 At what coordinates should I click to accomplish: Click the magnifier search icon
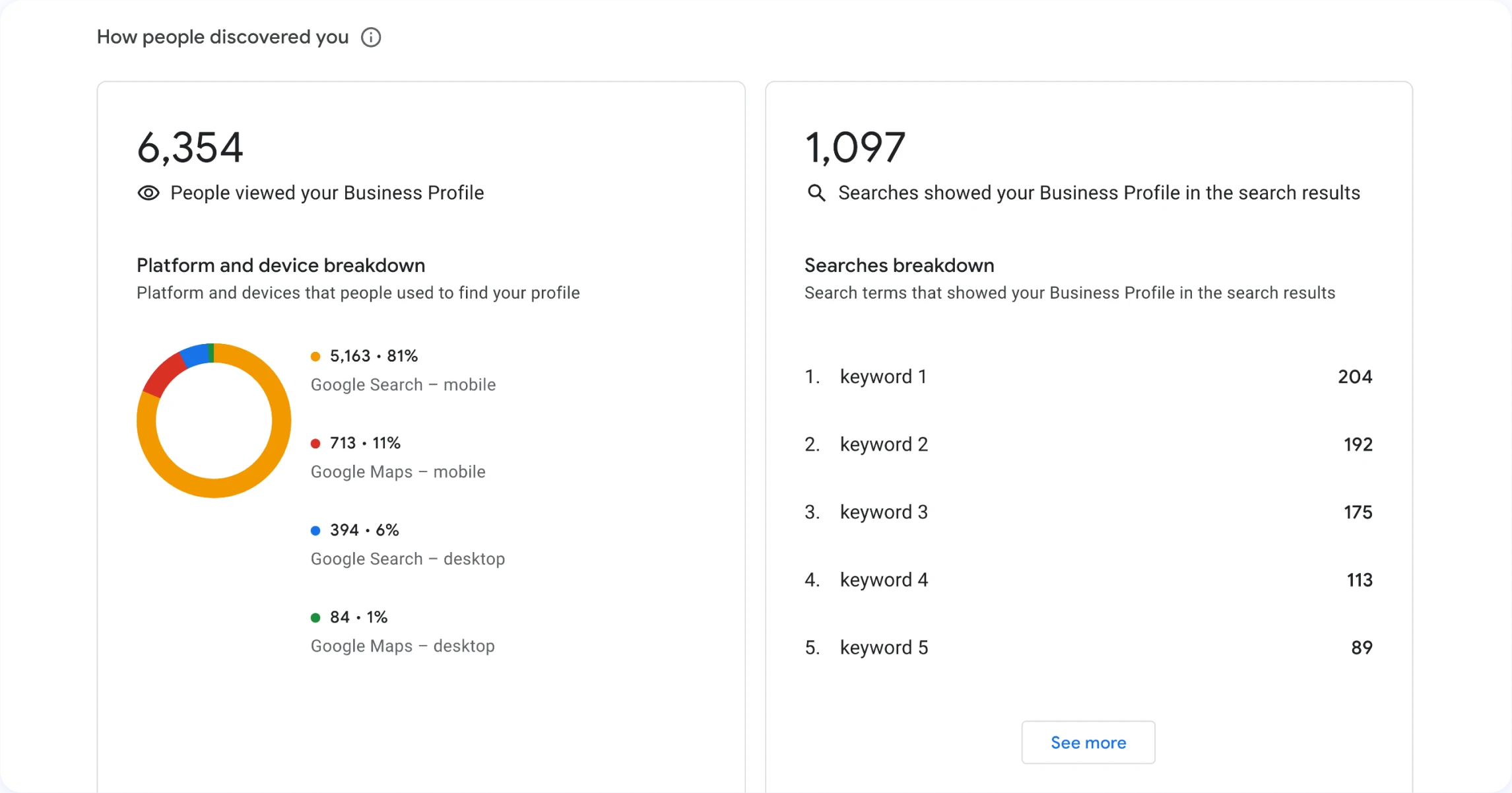[x=816, y=193]
